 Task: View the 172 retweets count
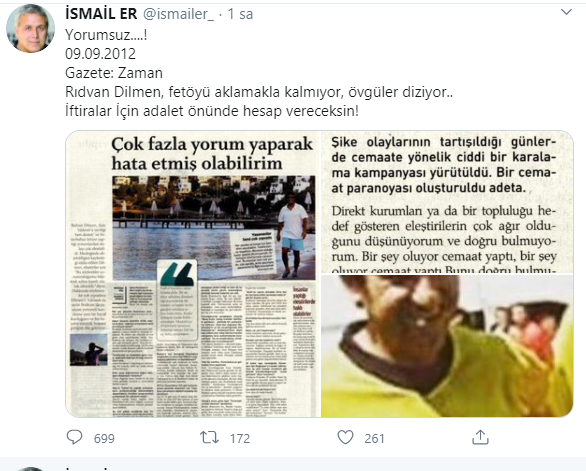tap(240, 438)
